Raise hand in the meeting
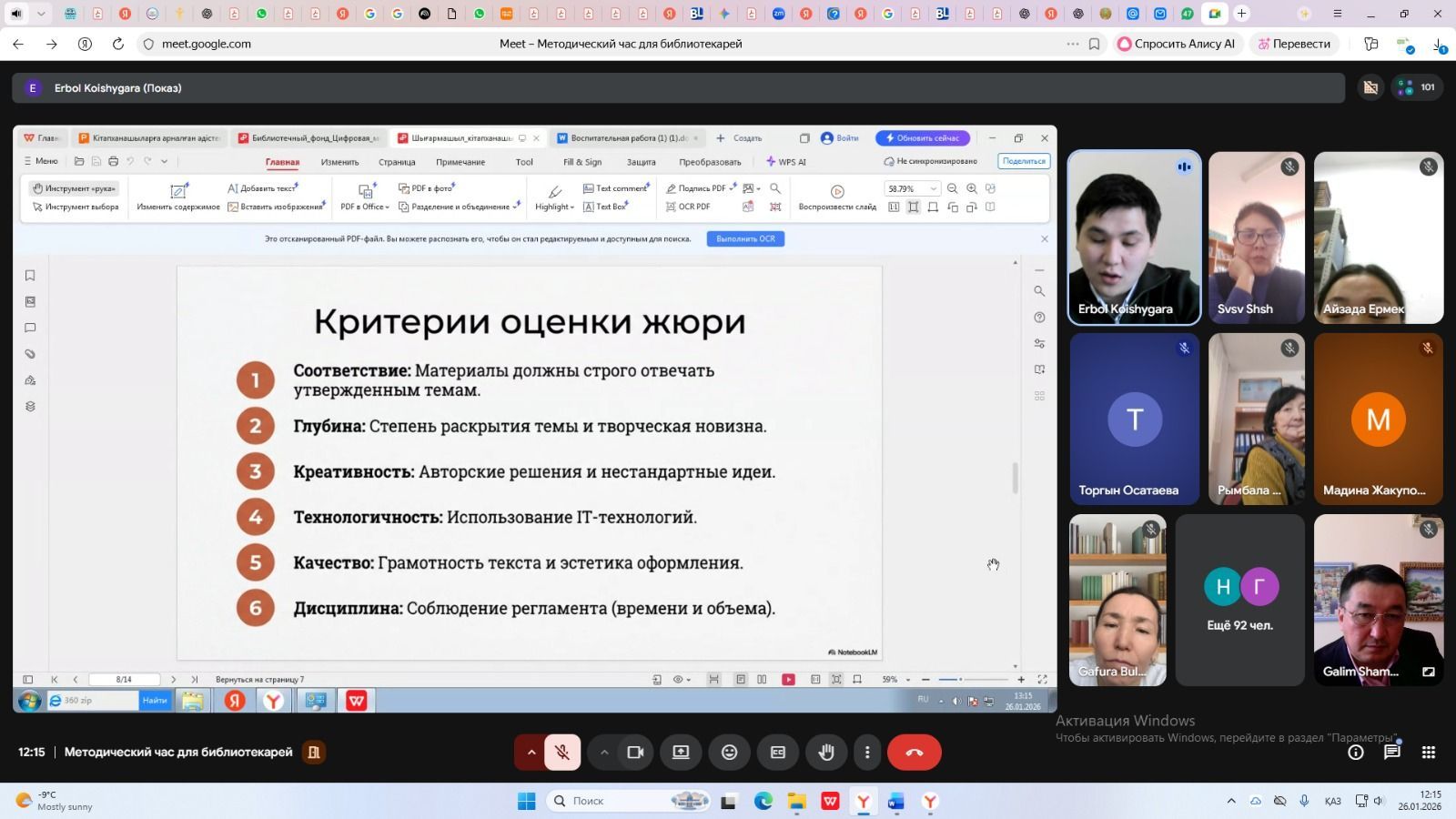 (826, 753)
